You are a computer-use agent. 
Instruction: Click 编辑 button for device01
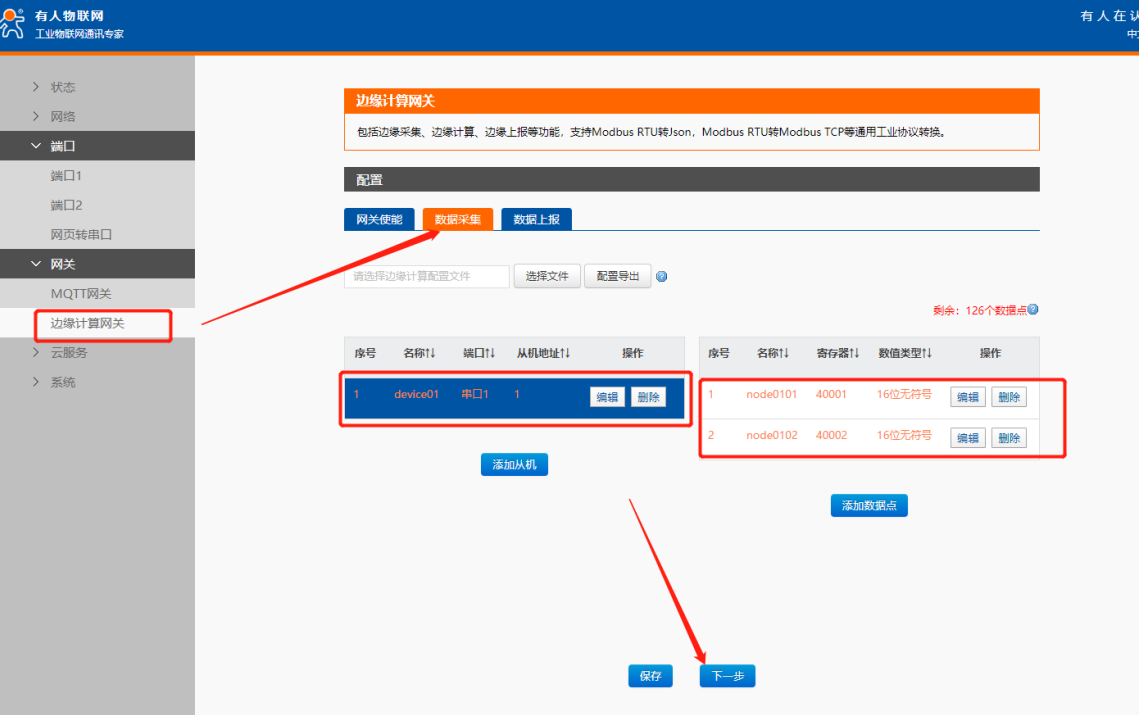(x=607, y=397)
